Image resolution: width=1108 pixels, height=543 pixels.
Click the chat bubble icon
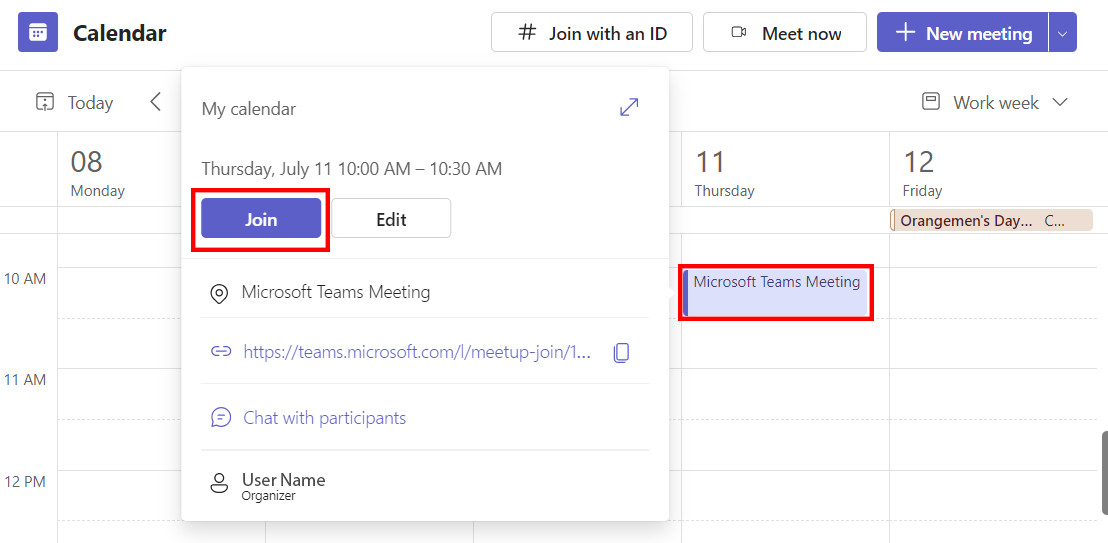221,418
